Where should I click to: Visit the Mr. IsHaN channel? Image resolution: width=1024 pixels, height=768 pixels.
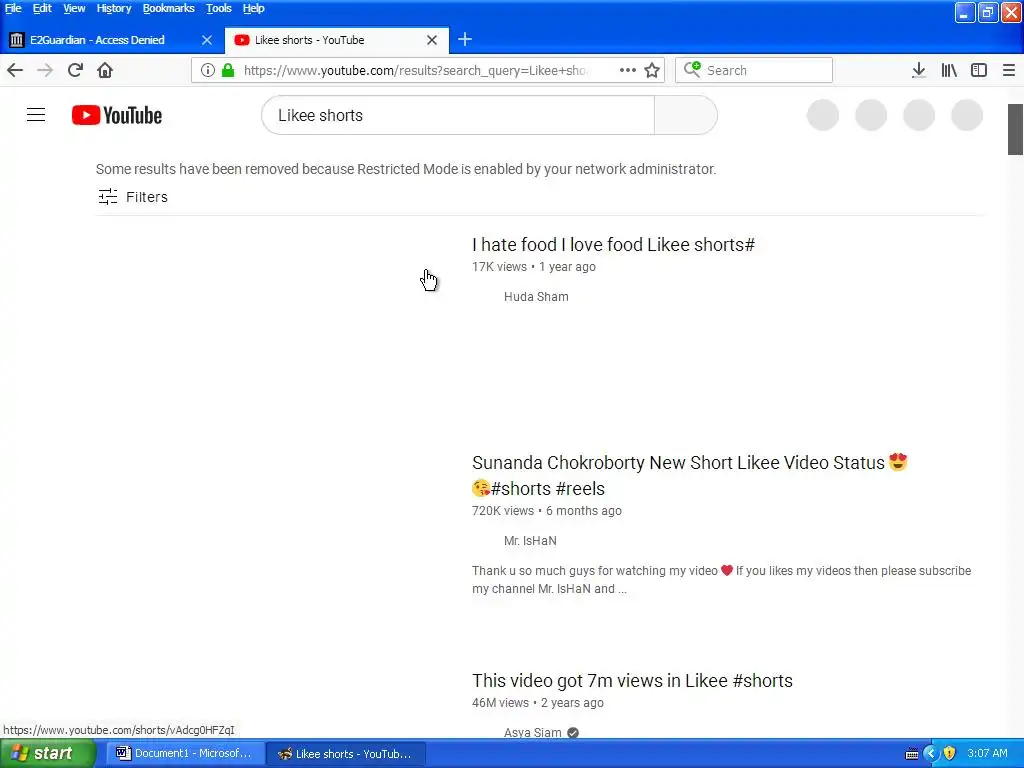coord(530,541)
